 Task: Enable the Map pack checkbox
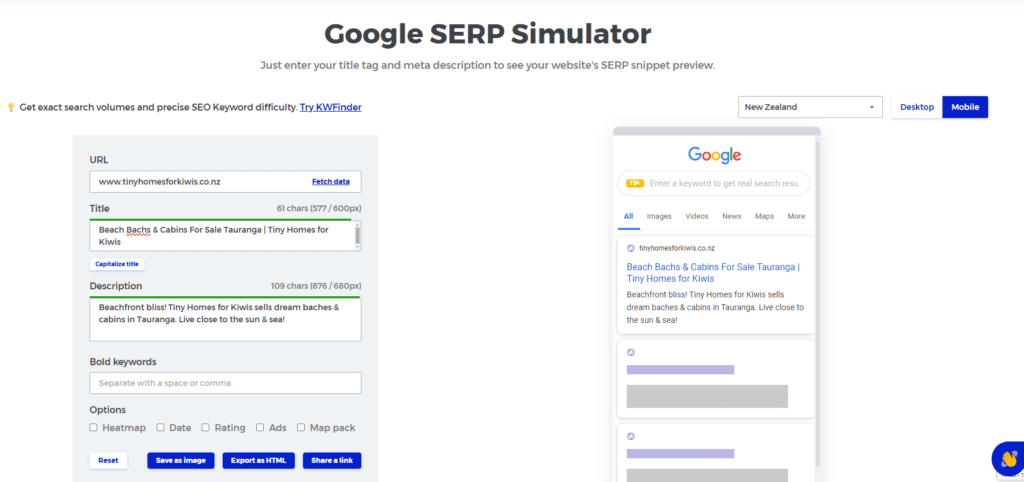(301, 427)
